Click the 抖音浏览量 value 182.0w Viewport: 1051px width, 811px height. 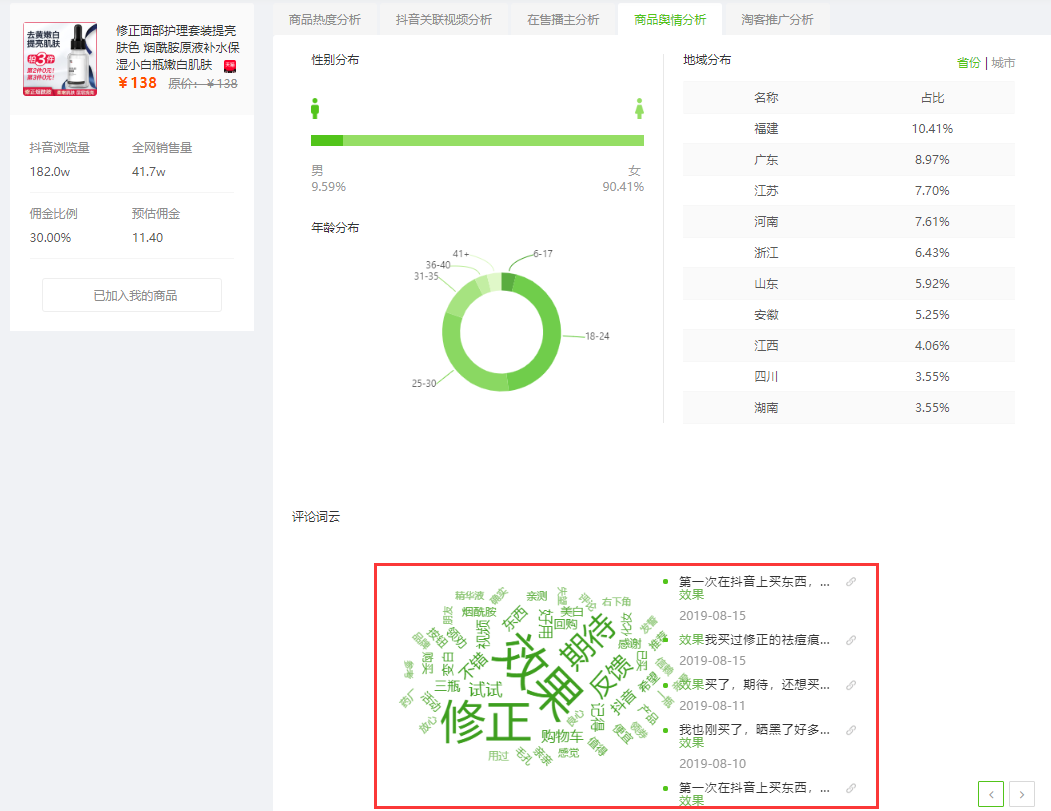point(50,172)
